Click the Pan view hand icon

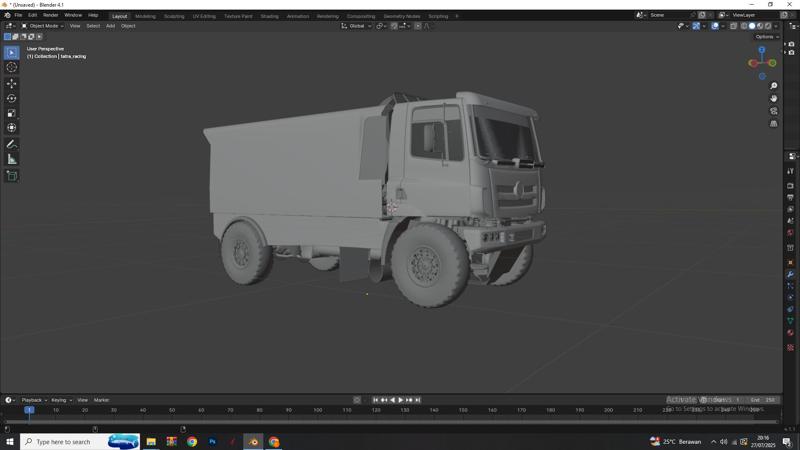coord(773,98)
